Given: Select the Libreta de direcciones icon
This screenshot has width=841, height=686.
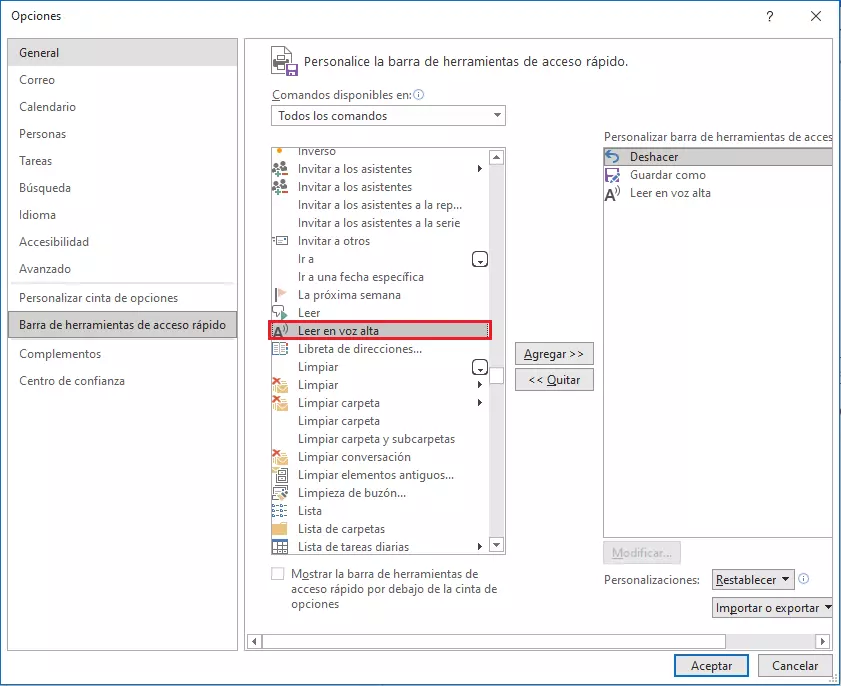Looking at the screenshot, I should pyautogui.click(x=280, y=349).
